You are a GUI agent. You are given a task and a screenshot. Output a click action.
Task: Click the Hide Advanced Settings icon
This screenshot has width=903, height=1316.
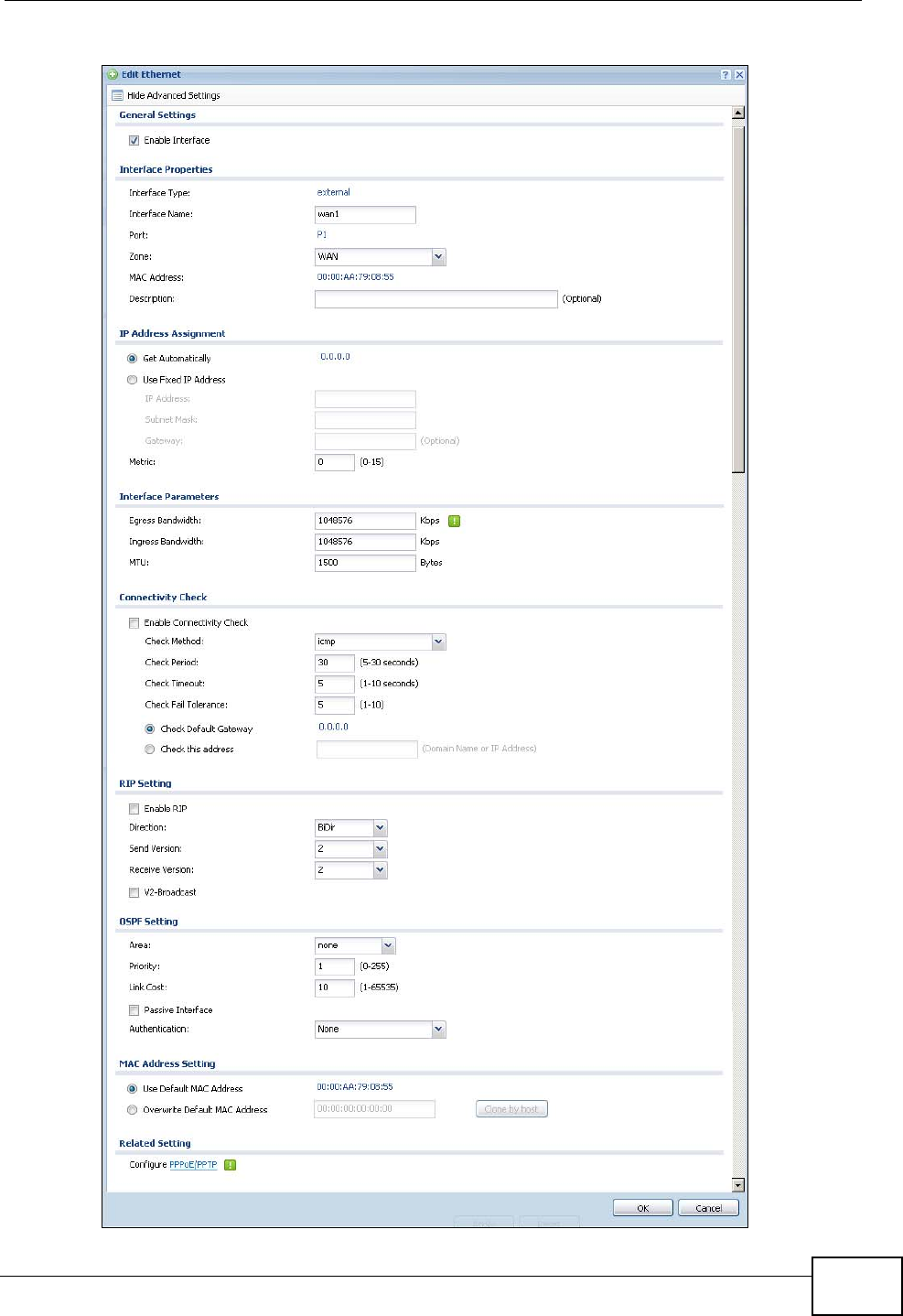point(116,95)
